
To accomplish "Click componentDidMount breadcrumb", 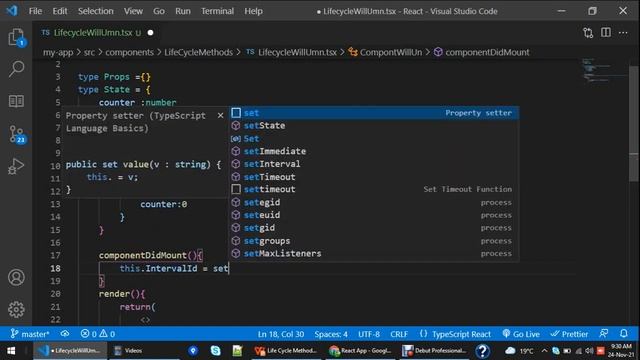I will pyautogui.click(x=487, y=52).
